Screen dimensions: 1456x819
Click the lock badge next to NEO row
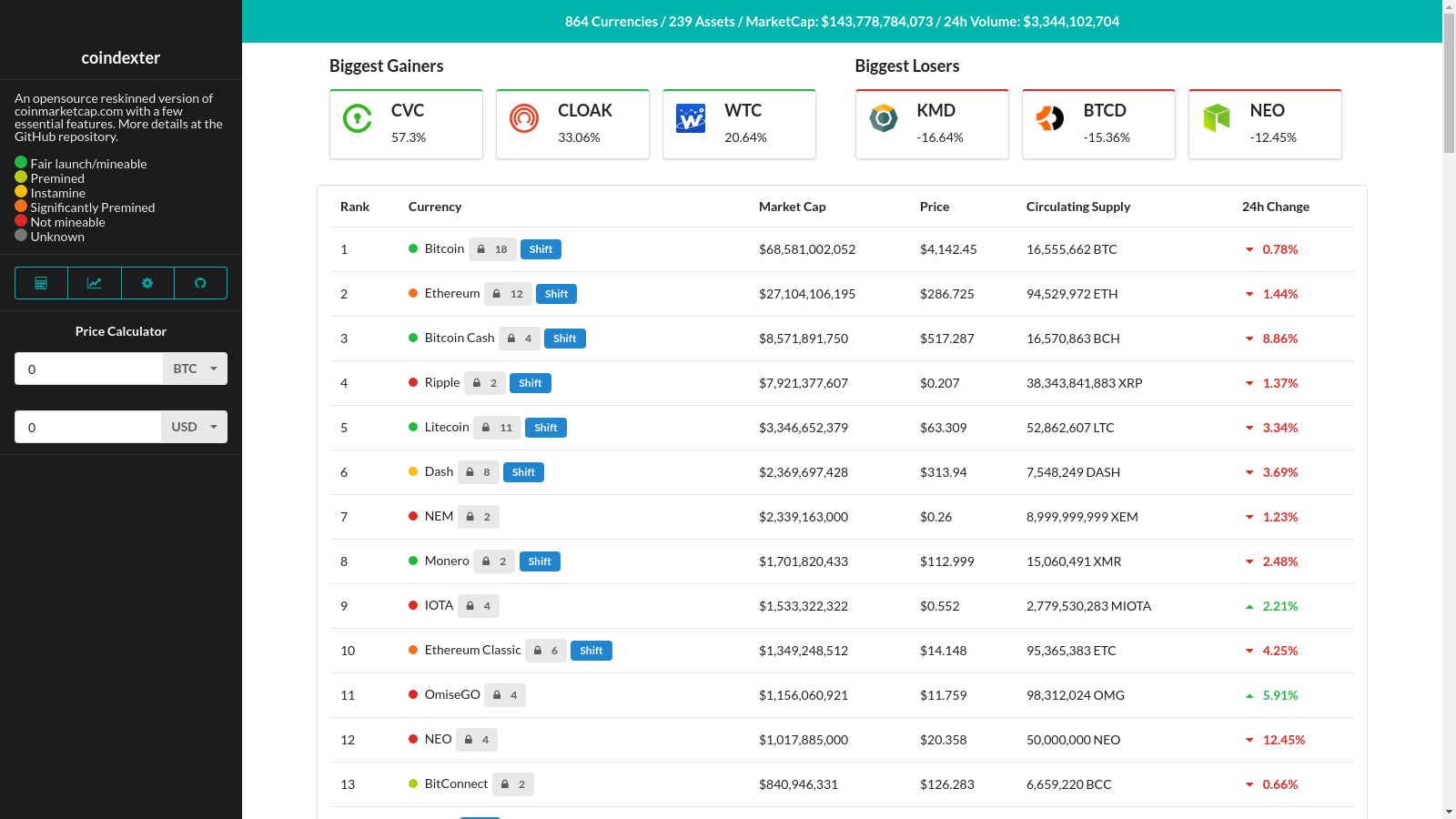(x=477, y=740)
